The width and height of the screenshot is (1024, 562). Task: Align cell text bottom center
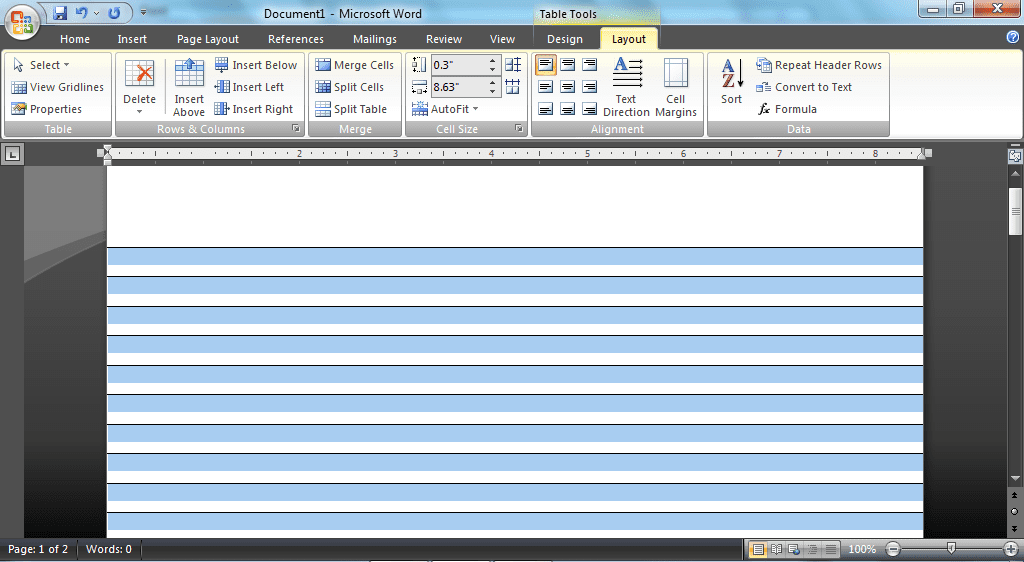tap(568, 109)
